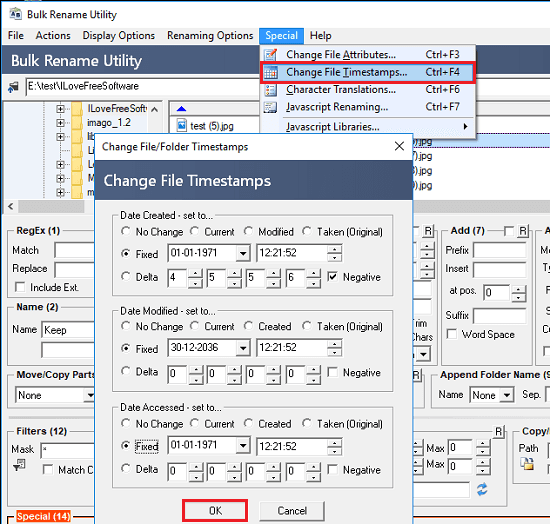Click the Copy/Move Path folder icon
The width and height of the screenshot is (550, 524).
[x=527, y=464]
